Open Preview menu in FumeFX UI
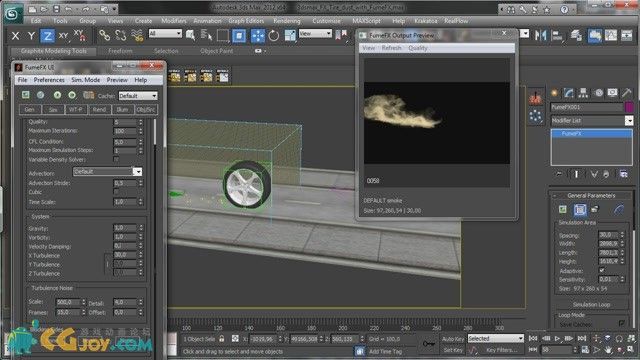Image resolution: width=640 pixels, height=360 pixels. [117, 80]
